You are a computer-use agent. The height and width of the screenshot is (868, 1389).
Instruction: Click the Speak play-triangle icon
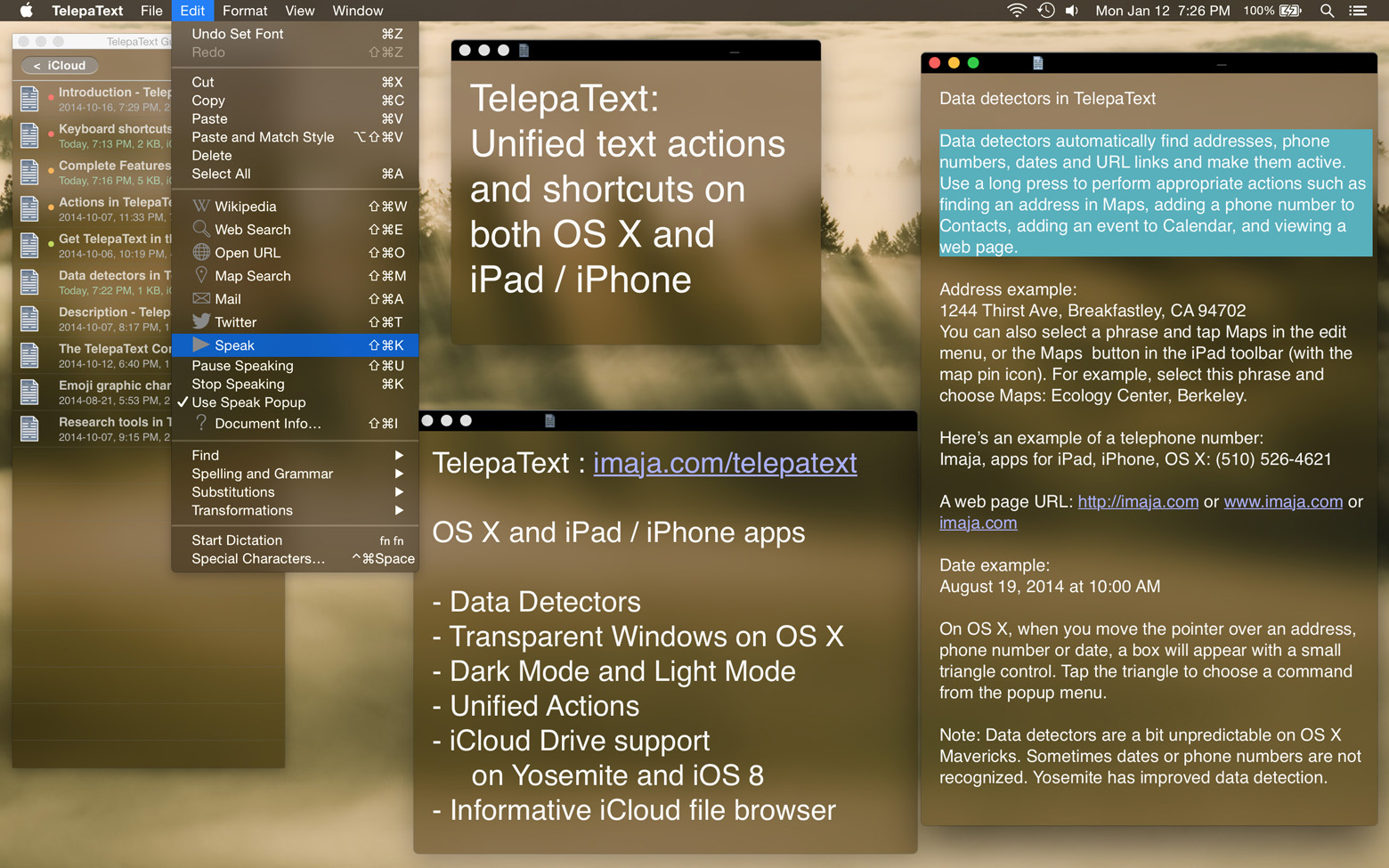201,345
